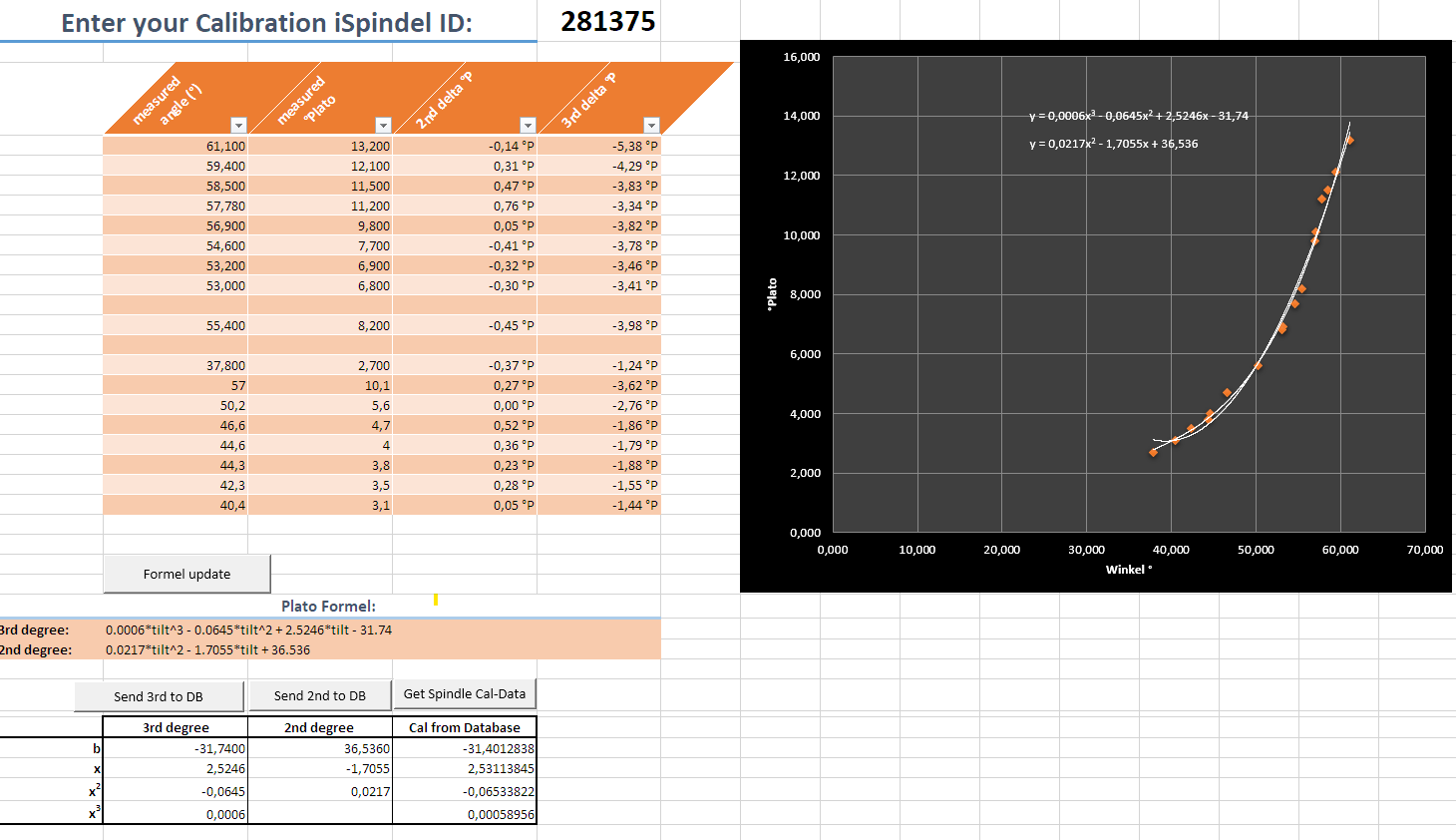Click the Cal from Database column header cell
The image size is (1456, 840).
coord(464,727)
